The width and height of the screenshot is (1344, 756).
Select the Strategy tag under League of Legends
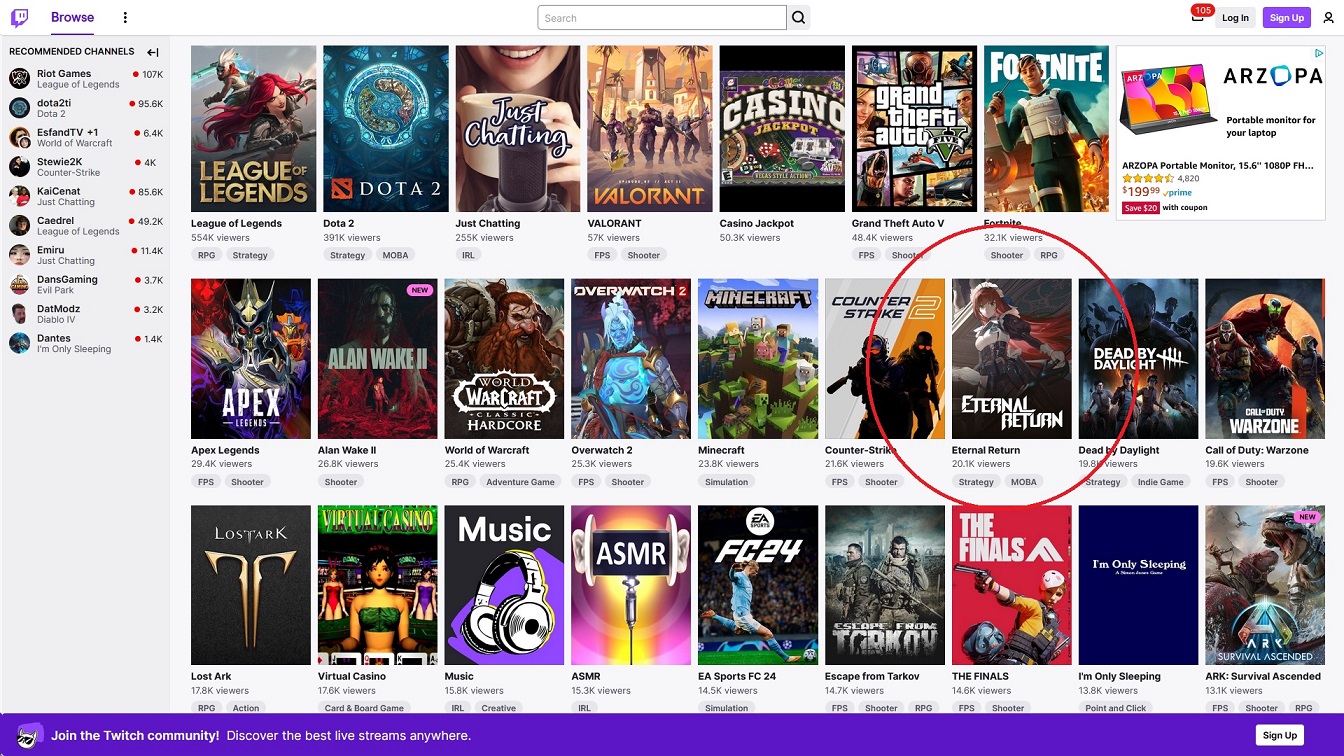point(250,255)
